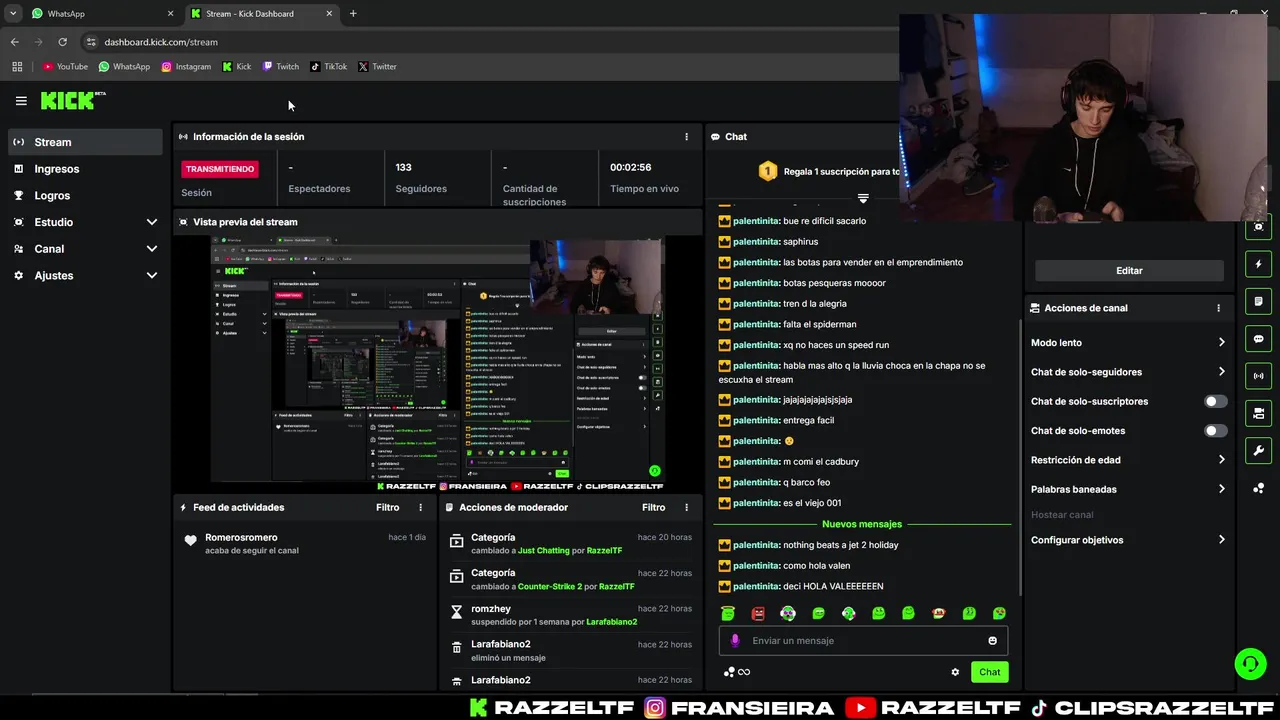
Task: Open options menu of Información de la sesión
Action: coord(686,137)
